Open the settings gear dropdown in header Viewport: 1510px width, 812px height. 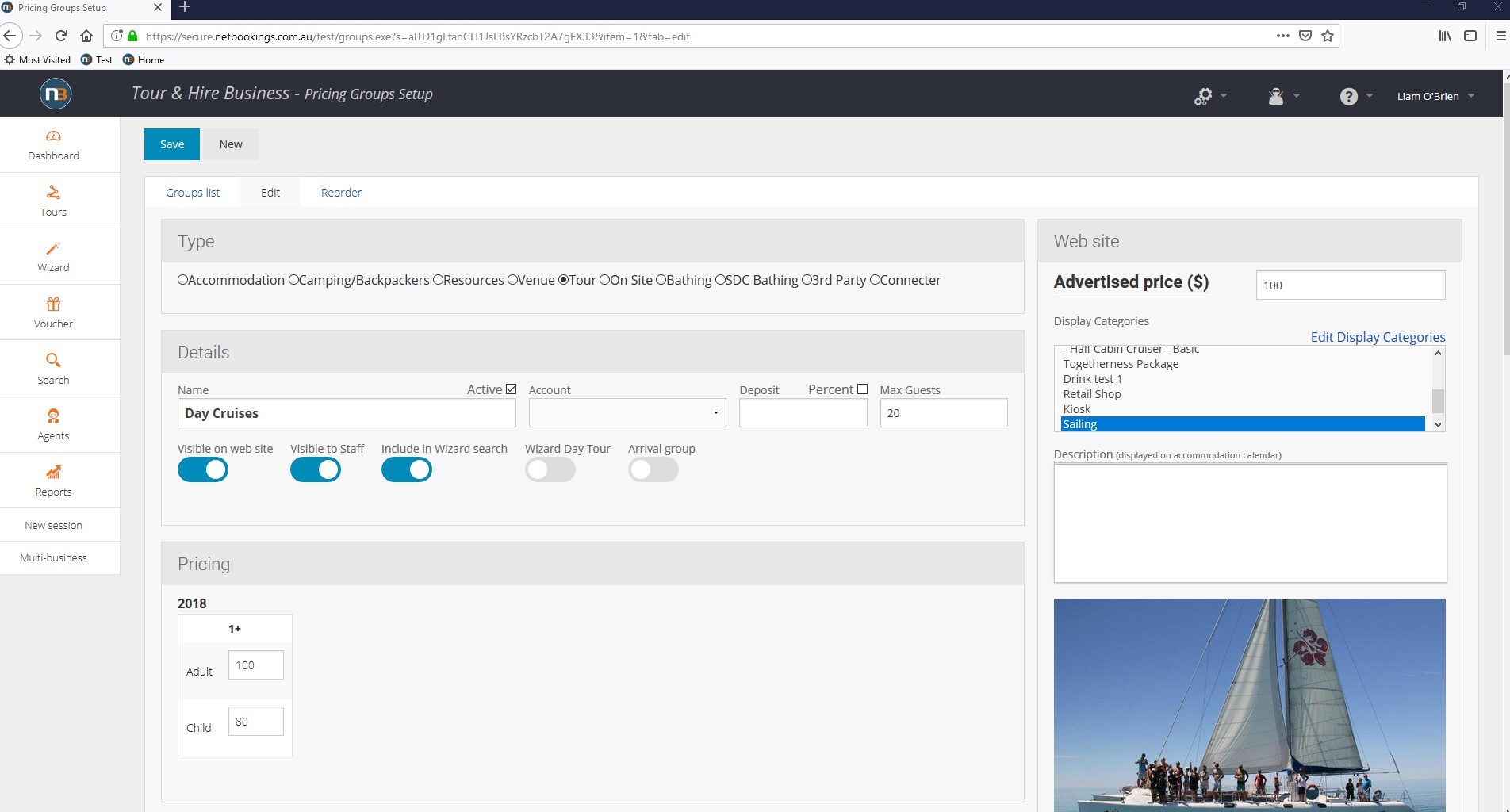[1209, 96]
